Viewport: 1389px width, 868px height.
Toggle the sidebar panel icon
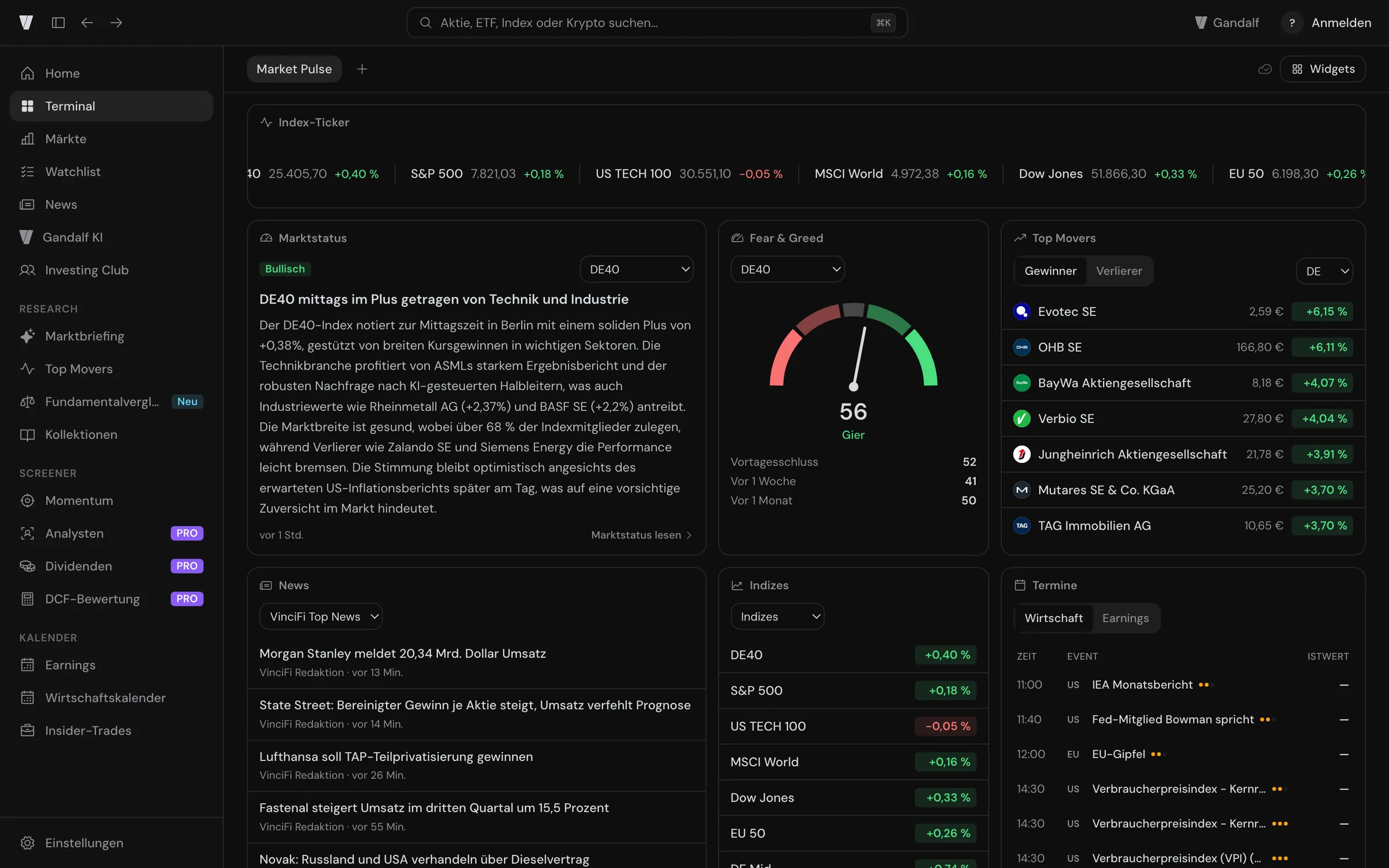(x=58, y=23)
